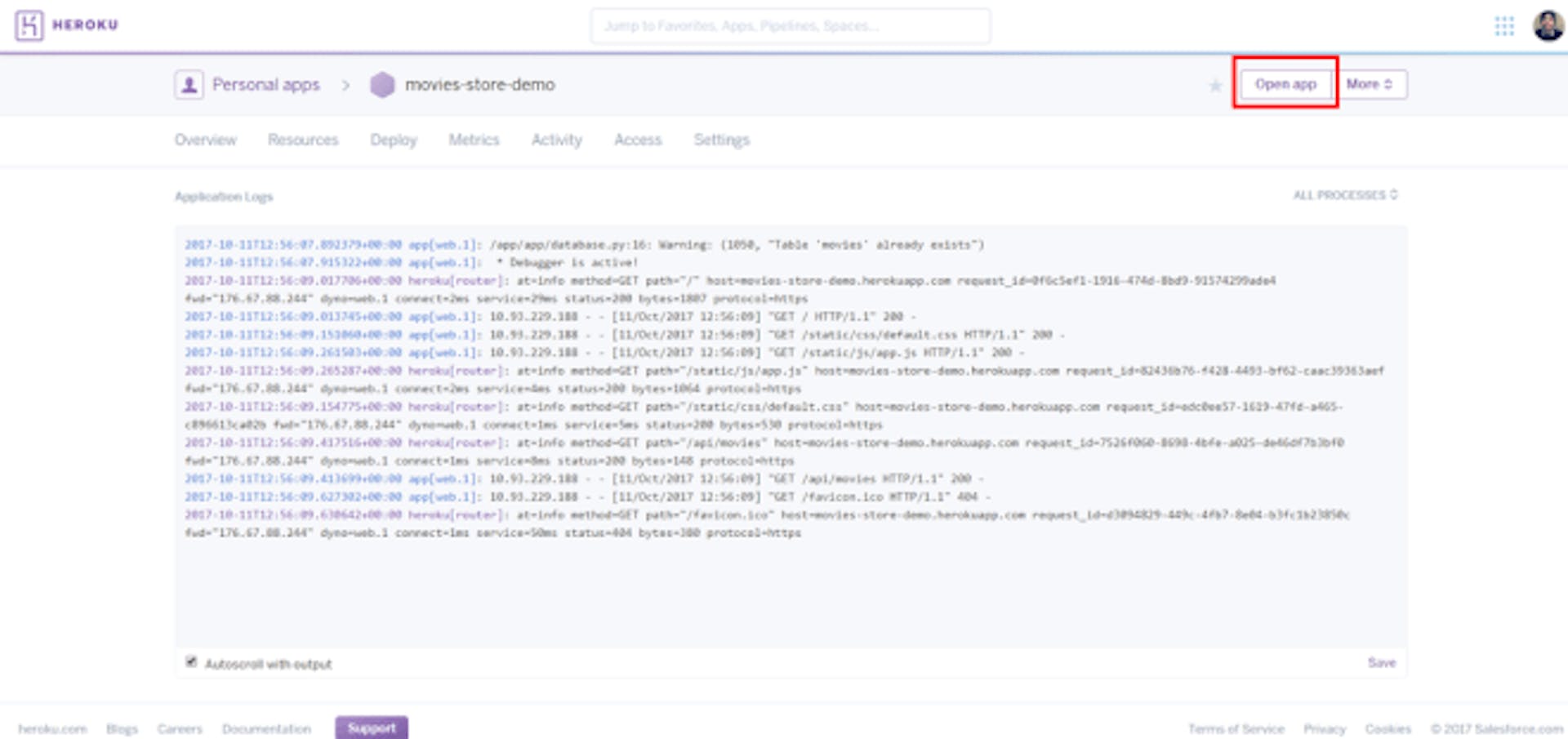
Task: Click the 2017 Salesforce.com copyright text
Action: coord(1496,728)
